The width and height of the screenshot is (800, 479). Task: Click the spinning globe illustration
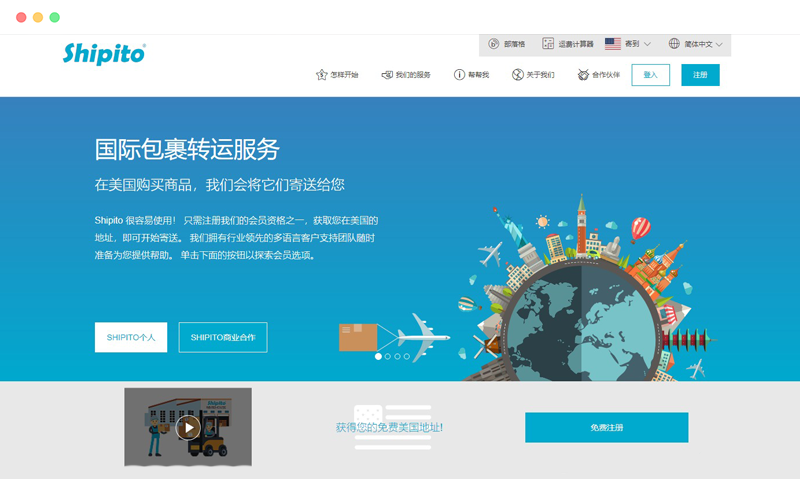[x=582, y=321]
